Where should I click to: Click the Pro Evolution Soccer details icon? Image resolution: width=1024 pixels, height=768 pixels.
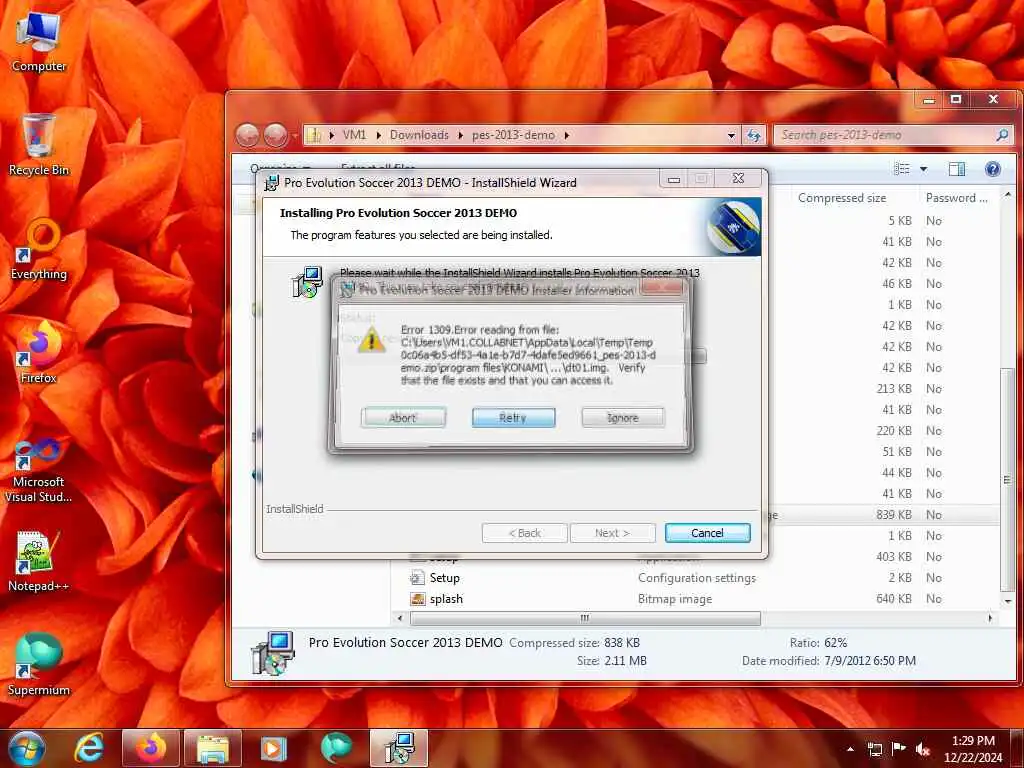pyautogui.click(x=272, y=652)
